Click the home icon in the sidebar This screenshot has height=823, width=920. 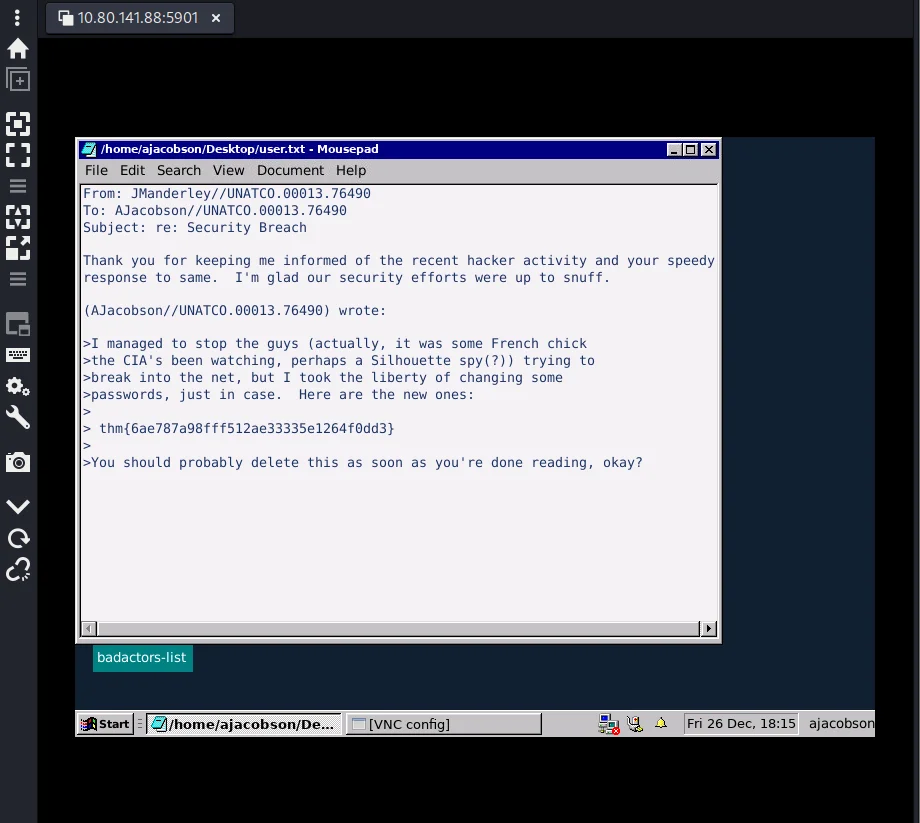[18, 49]
